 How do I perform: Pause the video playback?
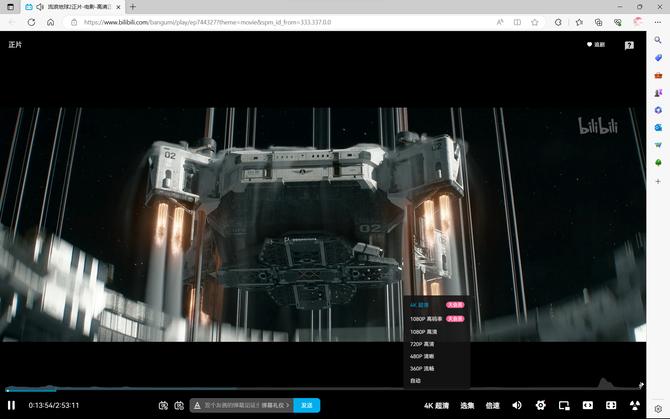(11, 405)
